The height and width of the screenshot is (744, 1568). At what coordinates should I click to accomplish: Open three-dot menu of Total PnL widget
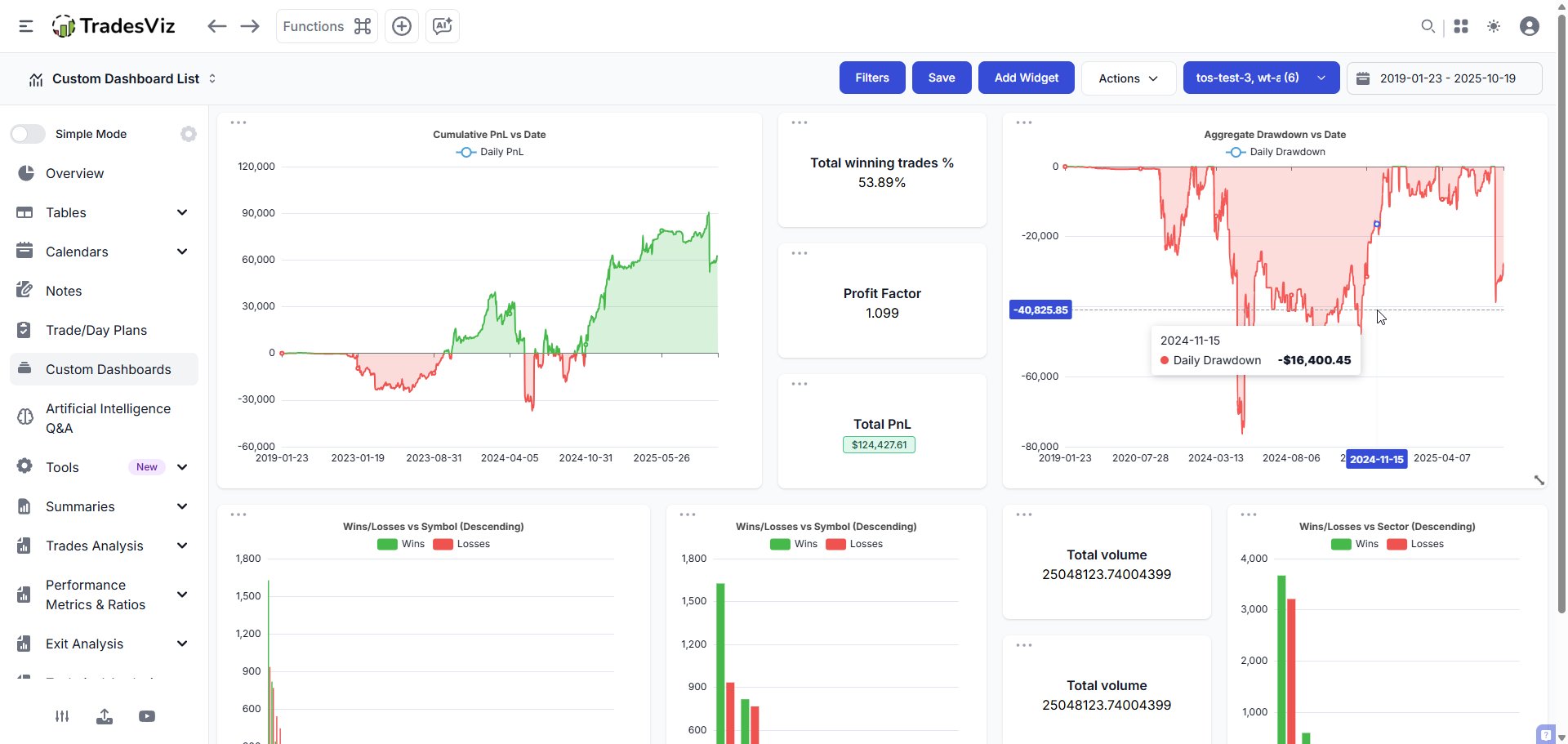[x=800, y=384]
